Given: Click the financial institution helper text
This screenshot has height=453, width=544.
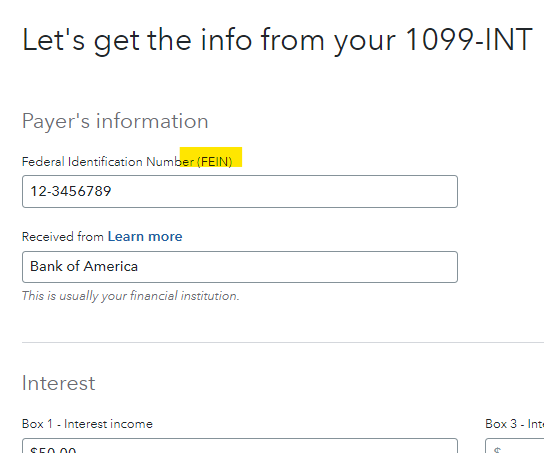Looking at the screenshot, I should pos(130,296).
